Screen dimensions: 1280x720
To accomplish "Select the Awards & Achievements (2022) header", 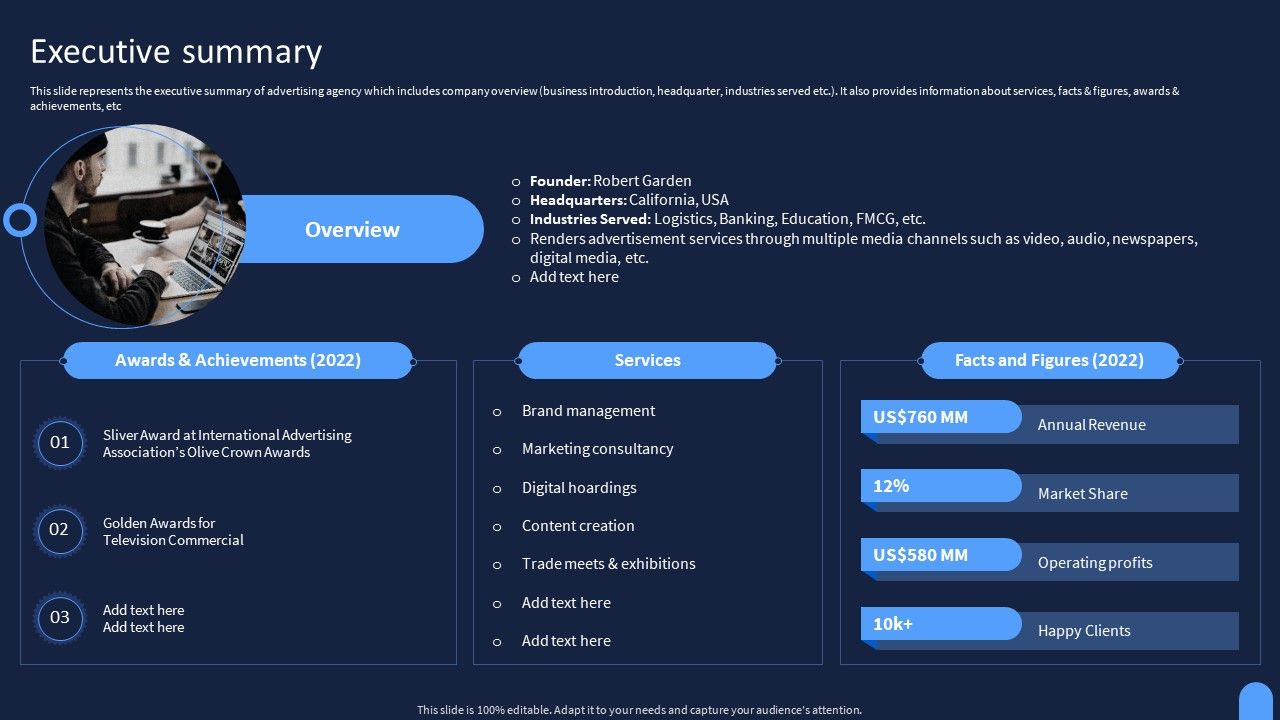I will (x=238, y=360).
